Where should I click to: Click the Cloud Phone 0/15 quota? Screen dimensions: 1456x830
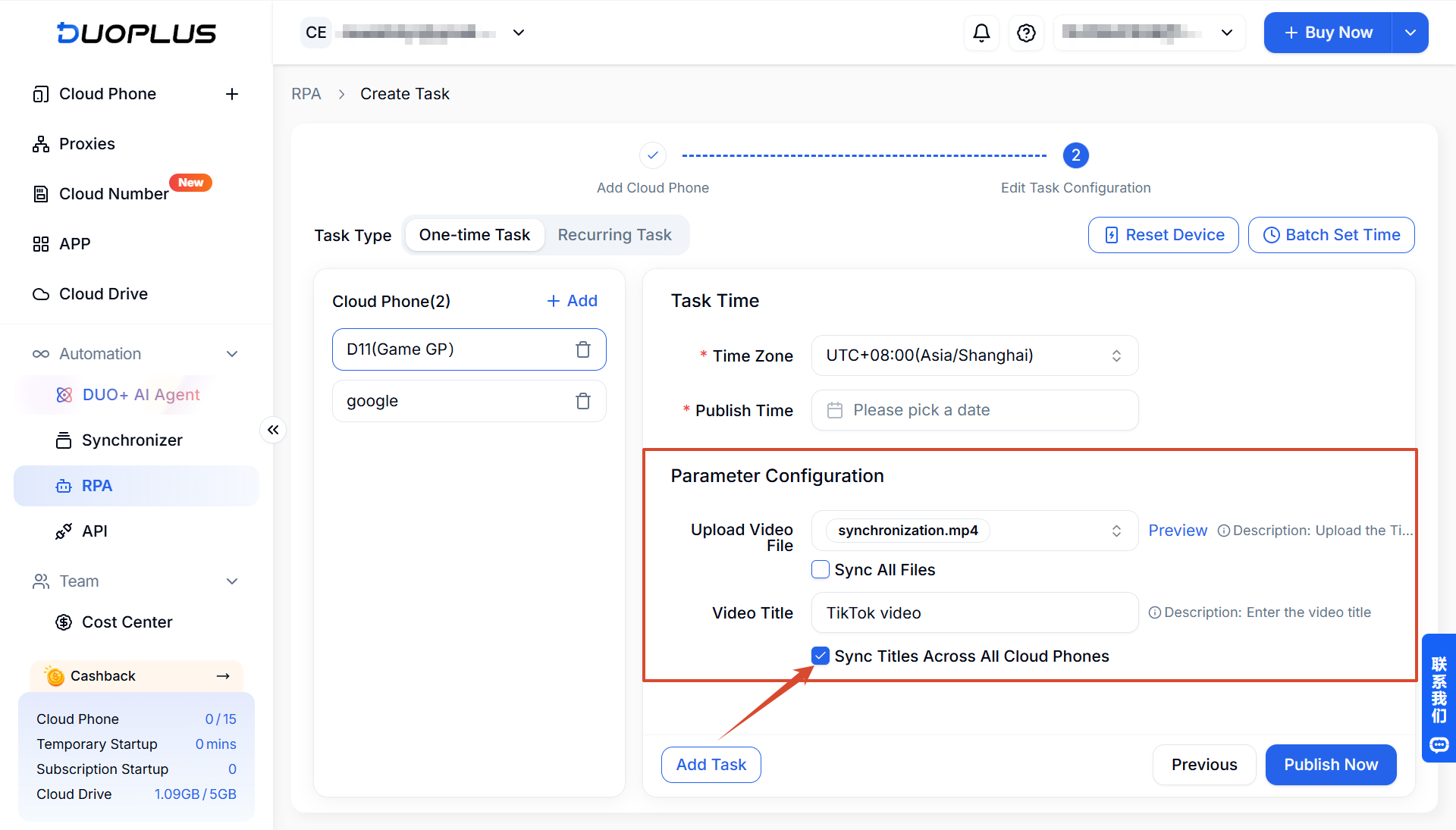(221, 719)
